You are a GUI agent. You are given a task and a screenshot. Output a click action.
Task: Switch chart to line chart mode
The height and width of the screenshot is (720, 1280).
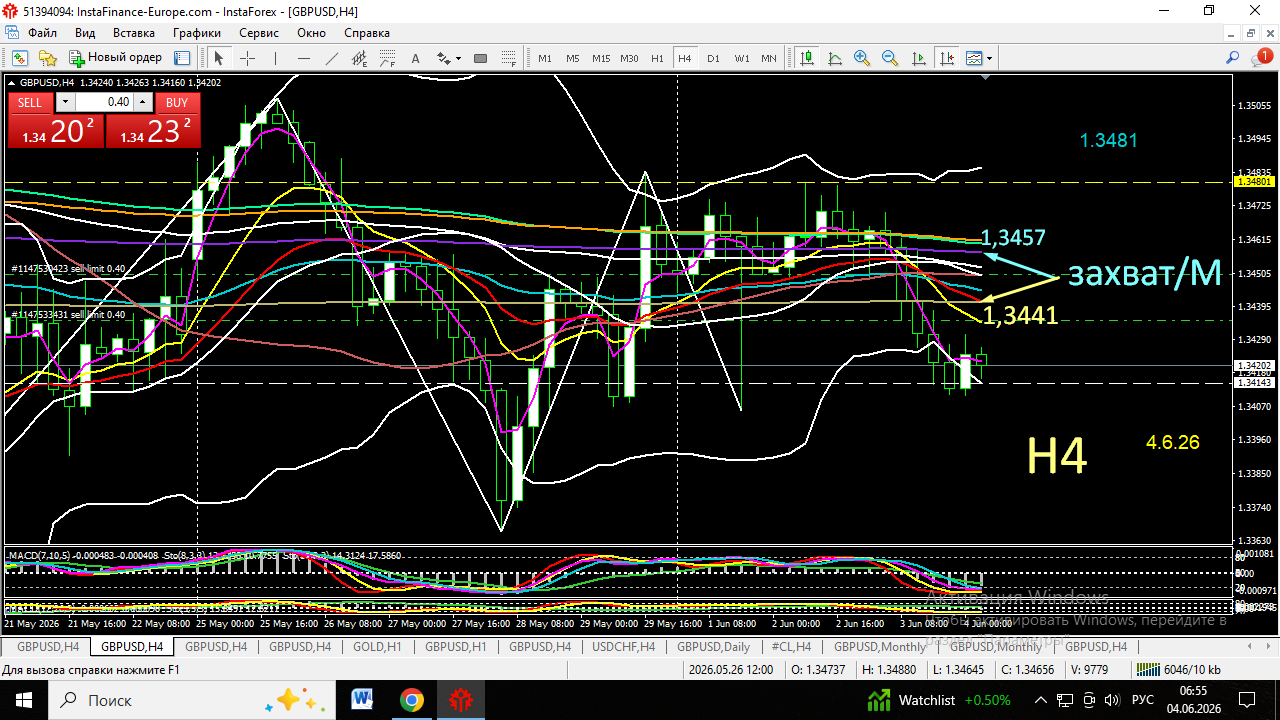(835, 58)
